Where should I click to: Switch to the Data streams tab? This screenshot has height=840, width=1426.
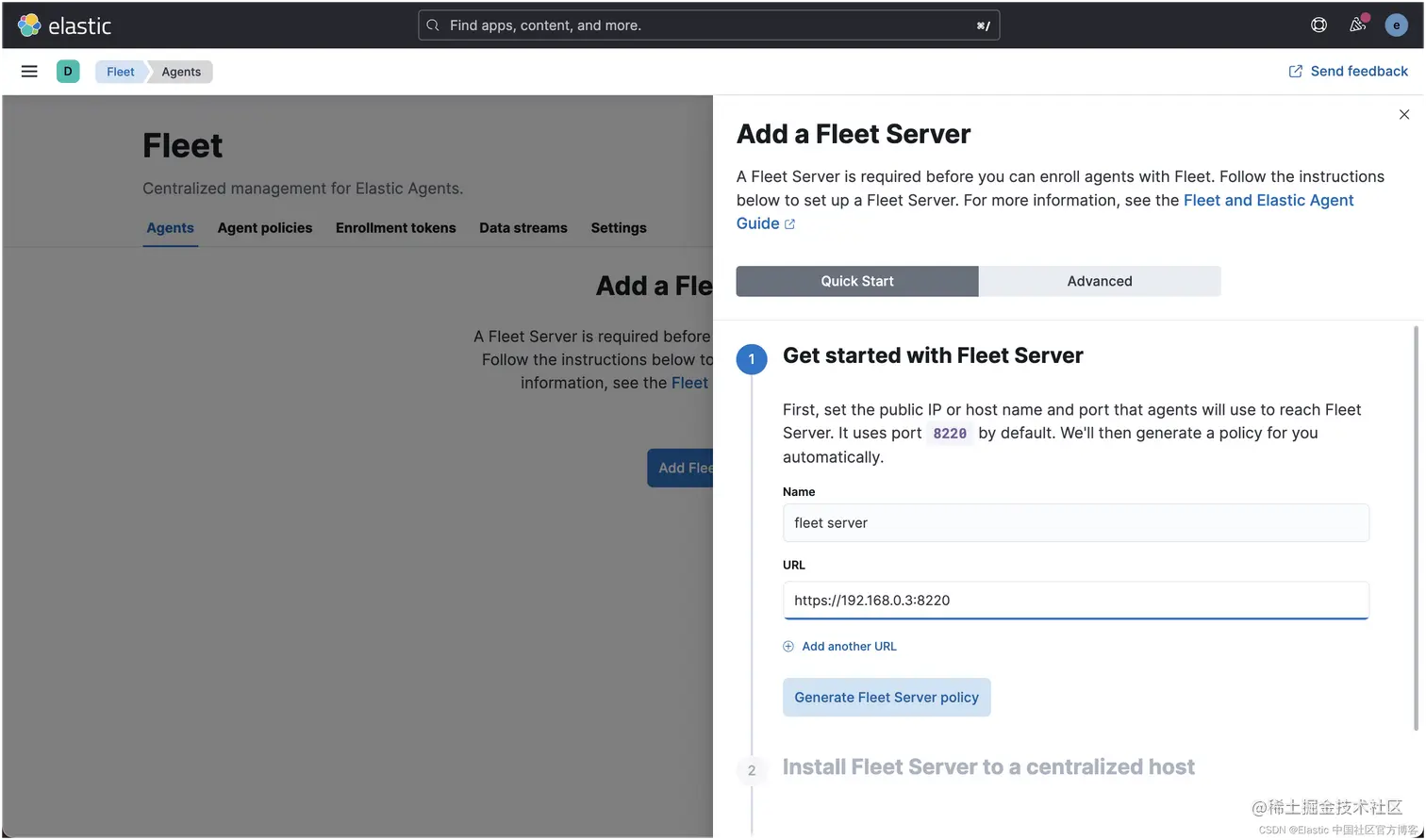pos(523,228)
